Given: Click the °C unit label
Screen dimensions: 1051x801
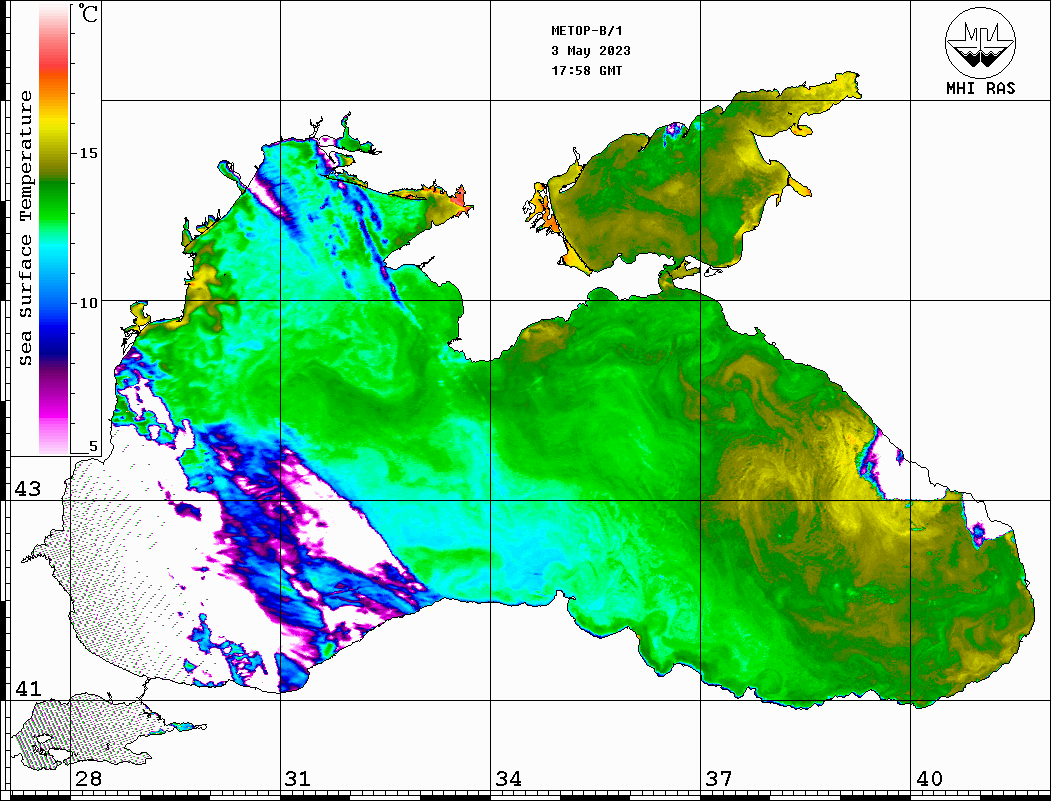Looking at the screenshot, I should (88, 13).
